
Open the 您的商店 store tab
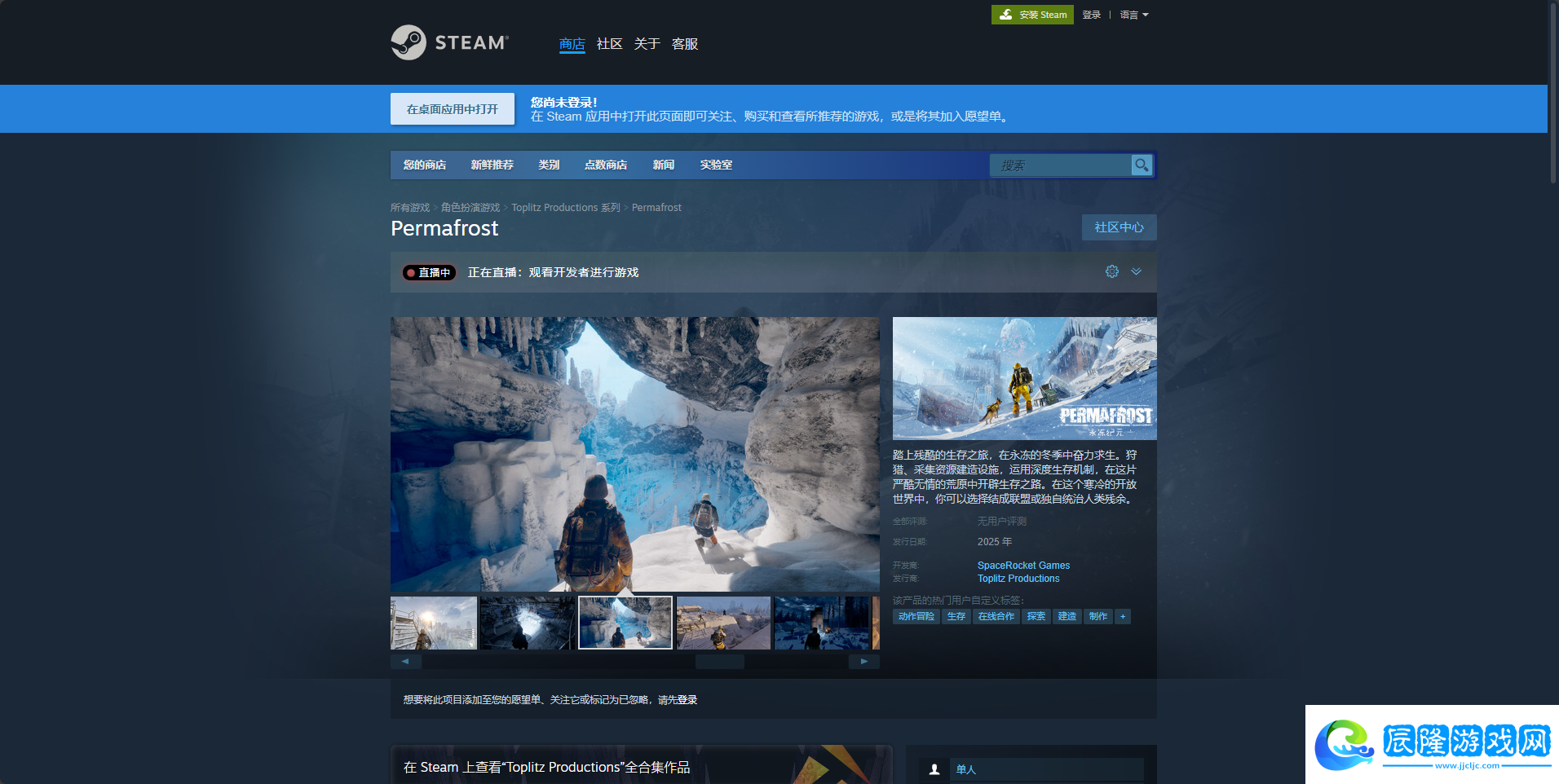click(x=425, y=165)
